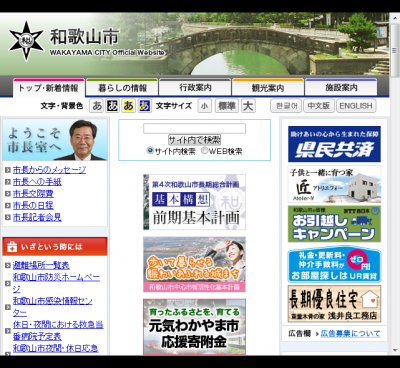The width and height of the screenshot is (400, 368).
Task: Click the サイト内で検索 search button
Action: click(194, 140)
